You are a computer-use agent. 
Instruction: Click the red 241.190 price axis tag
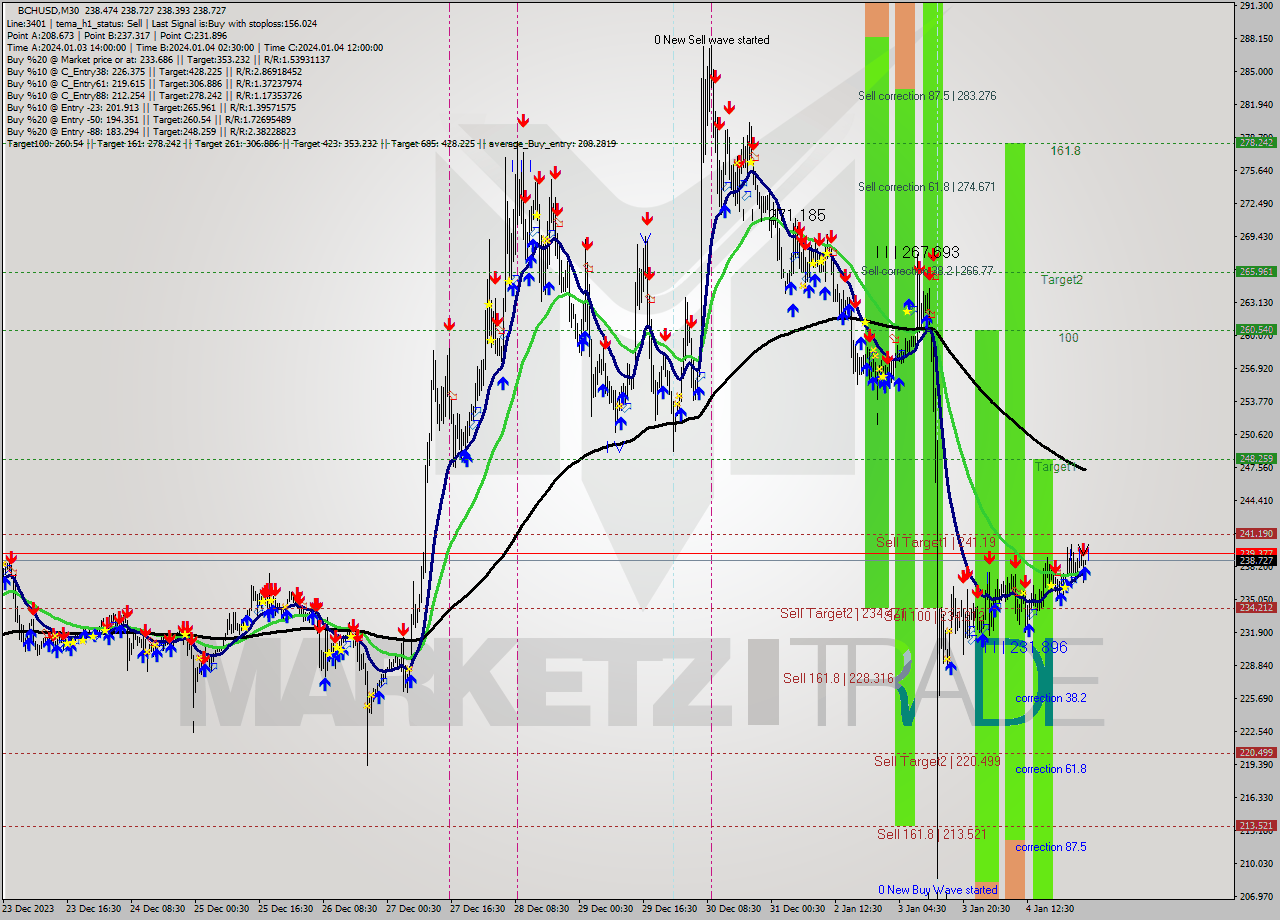coord(1256,534)
